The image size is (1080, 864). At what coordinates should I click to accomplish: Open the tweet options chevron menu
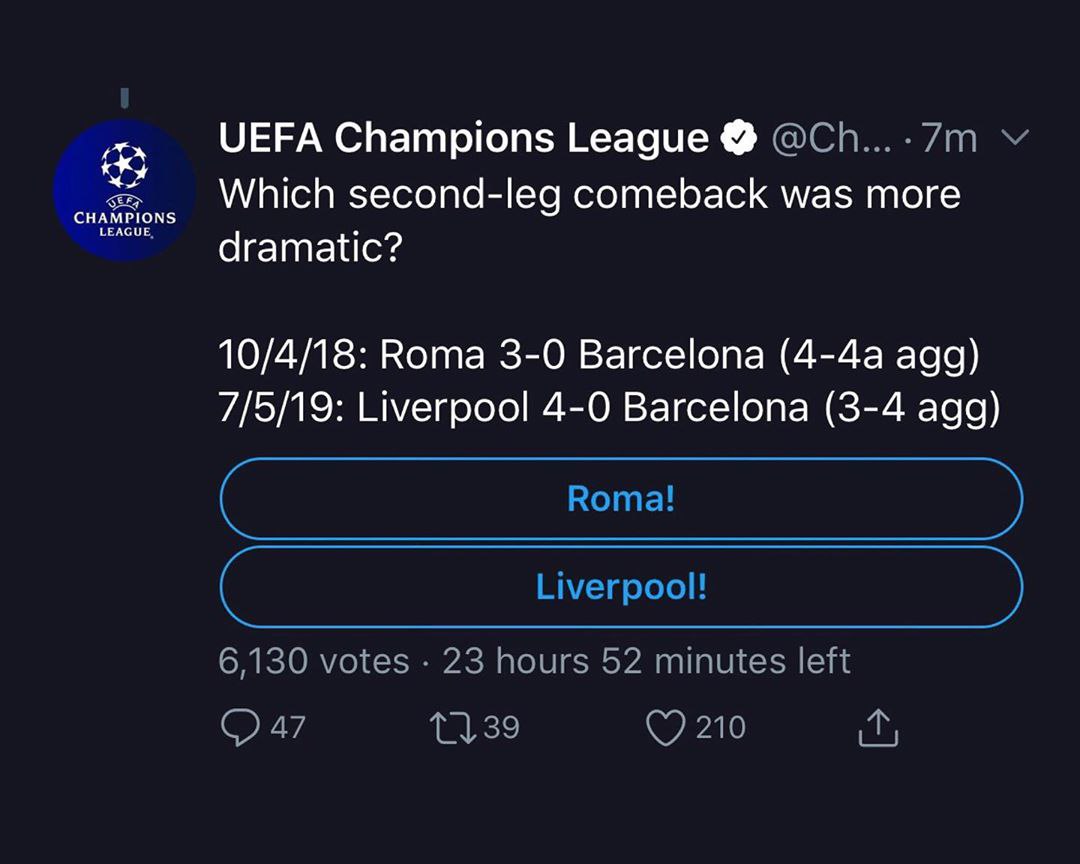pyautogui.click(x=1015, y=138)
